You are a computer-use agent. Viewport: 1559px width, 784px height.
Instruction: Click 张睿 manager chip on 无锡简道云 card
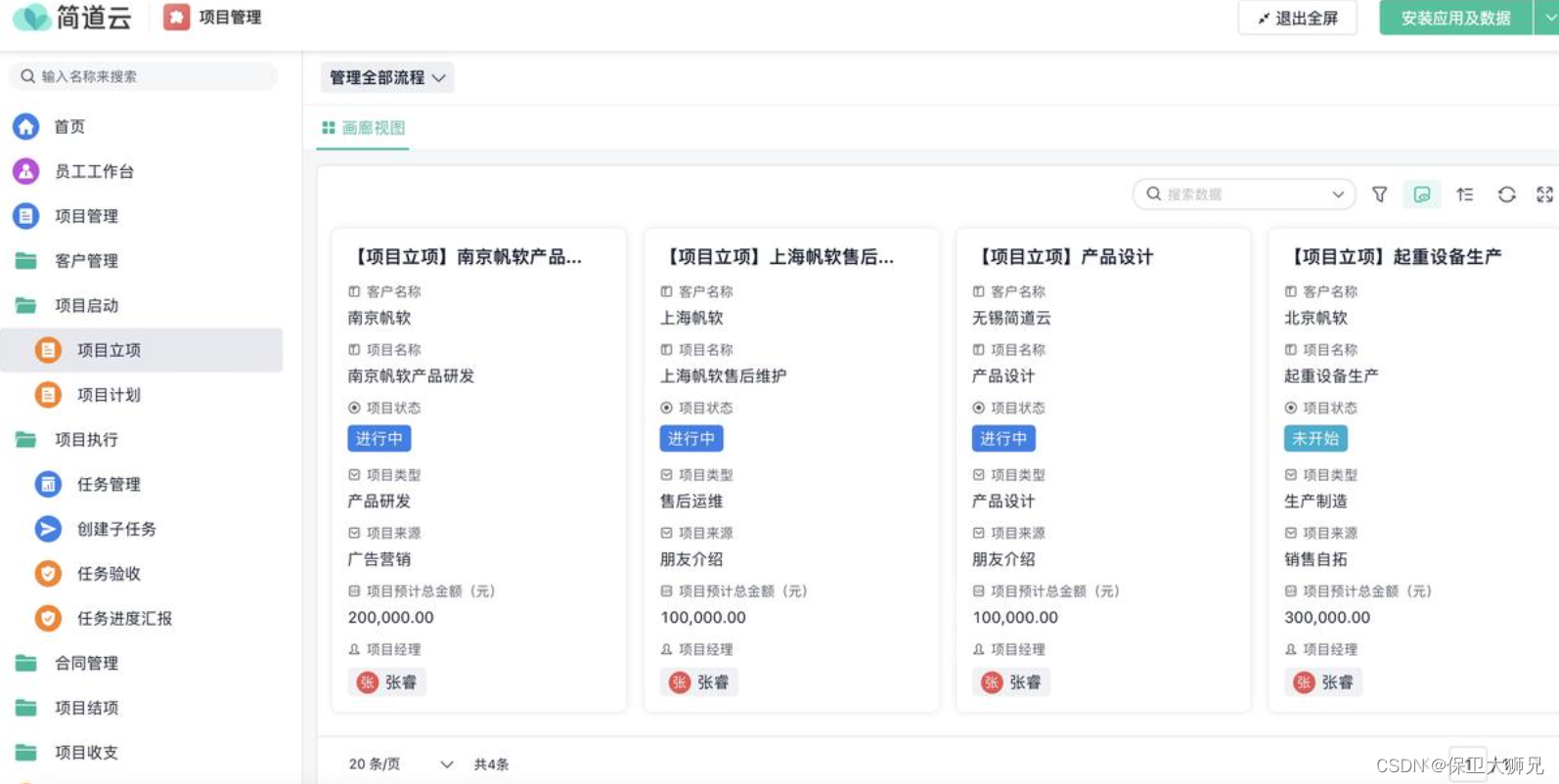pyautogui.click(x=1011, y=682)
